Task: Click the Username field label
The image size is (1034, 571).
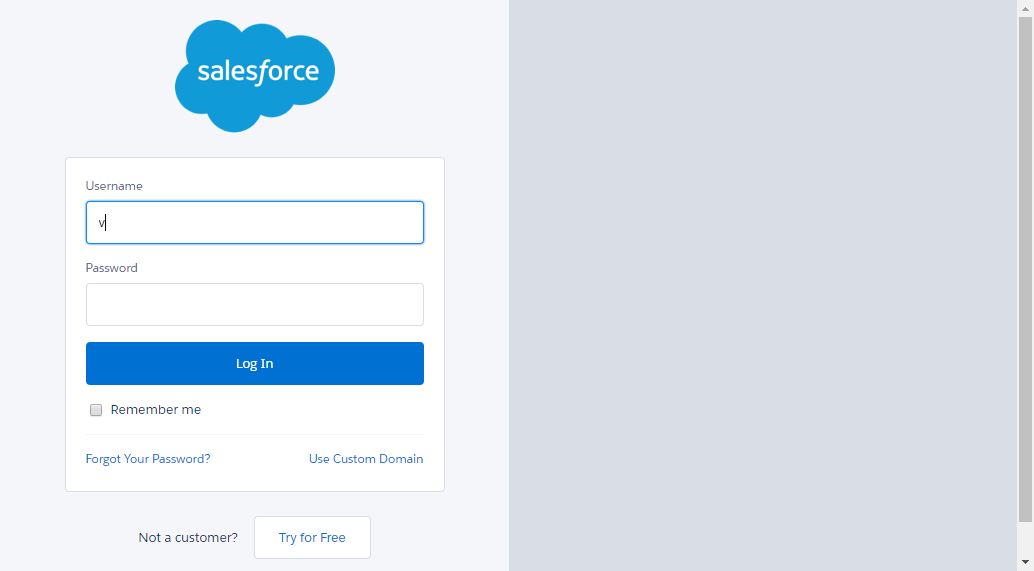Action: click(x=114, y=186)
